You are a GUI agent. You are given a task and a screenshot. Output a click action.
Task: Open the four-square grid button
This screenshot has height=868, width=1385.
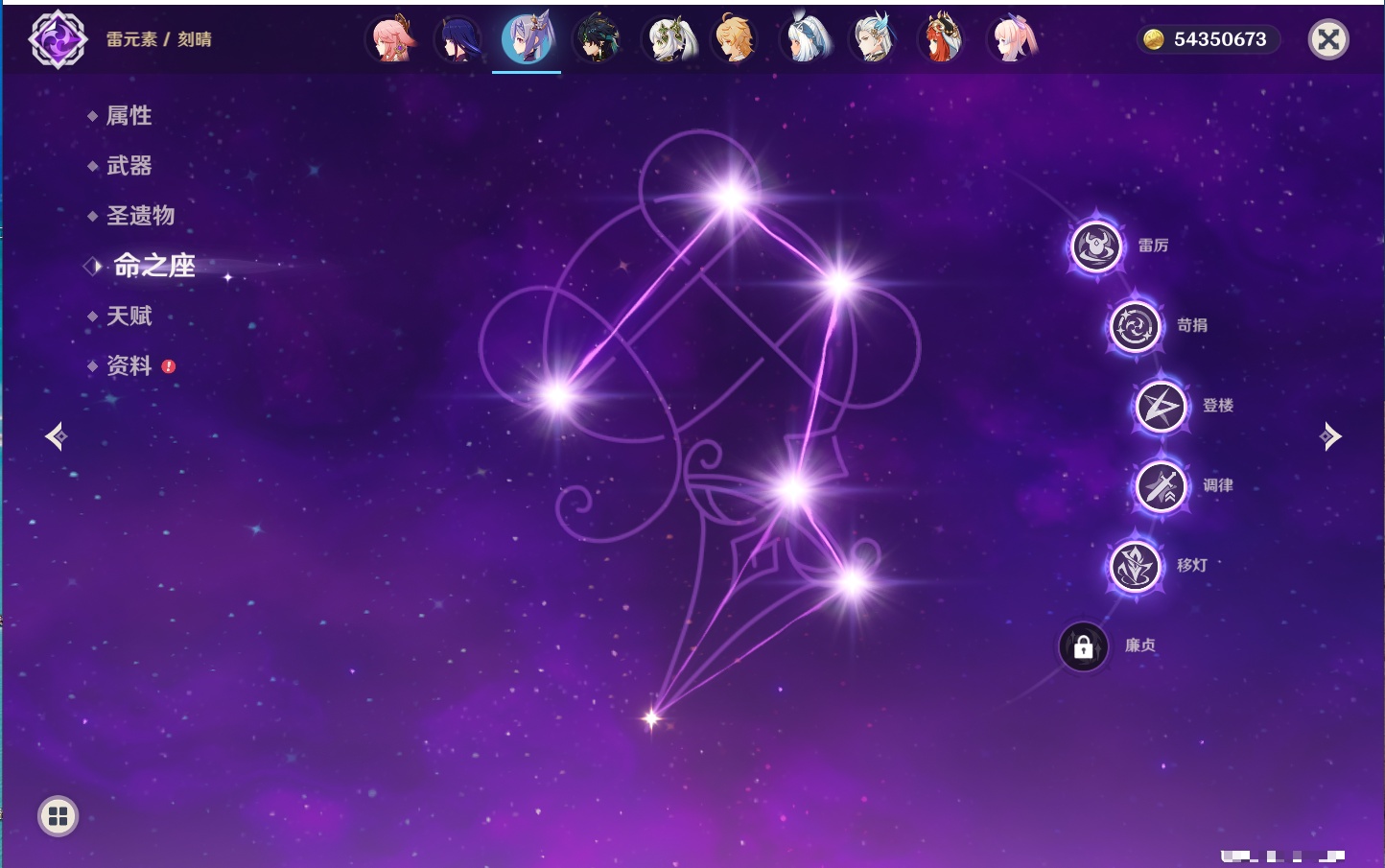[x=58, y=816]
